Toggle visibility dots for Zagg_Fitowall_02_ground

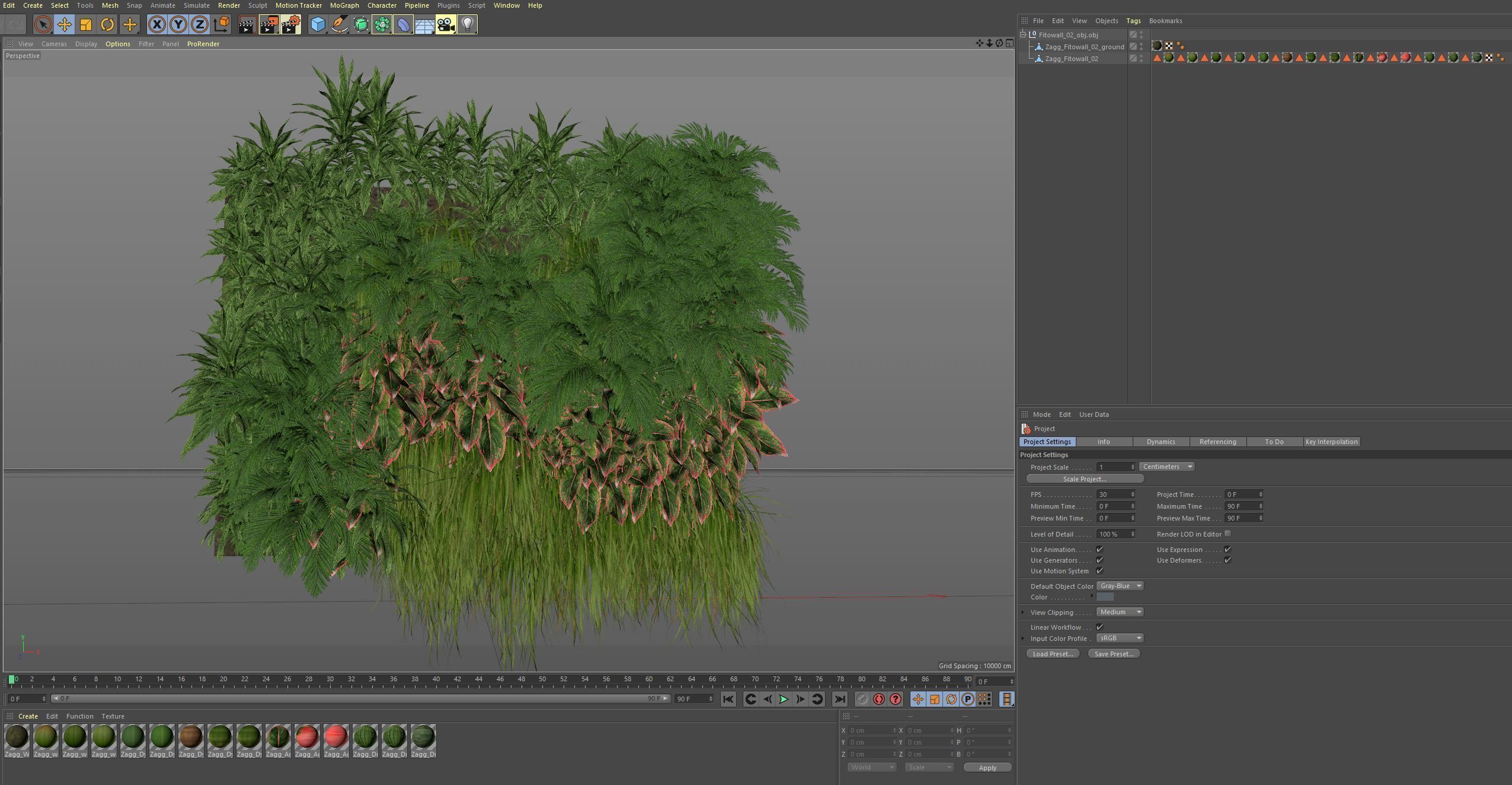click(x=1142, y=46)
